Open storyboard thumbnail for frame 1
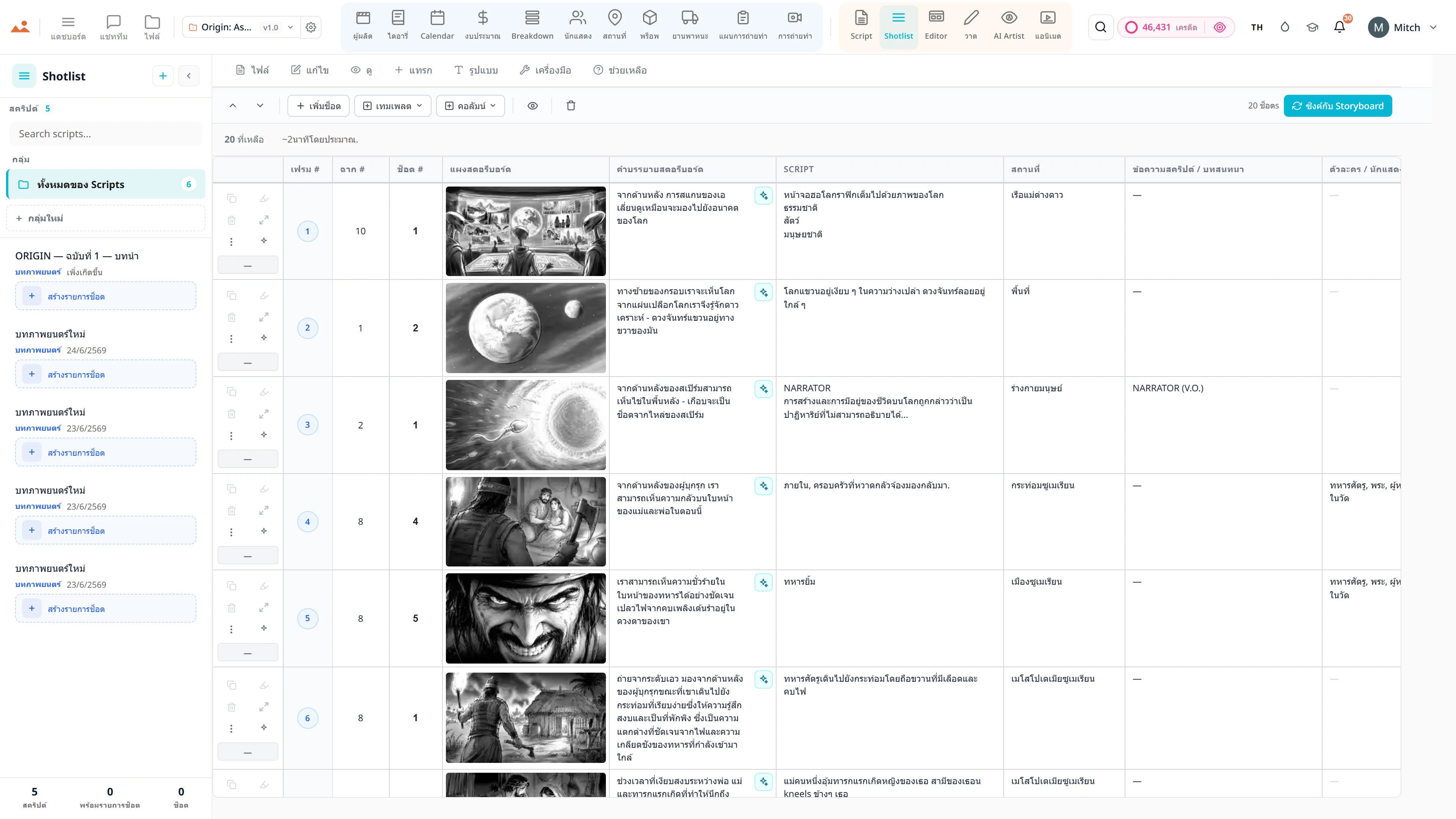This screenshot has width=1456, height=819. click(526, 231)
